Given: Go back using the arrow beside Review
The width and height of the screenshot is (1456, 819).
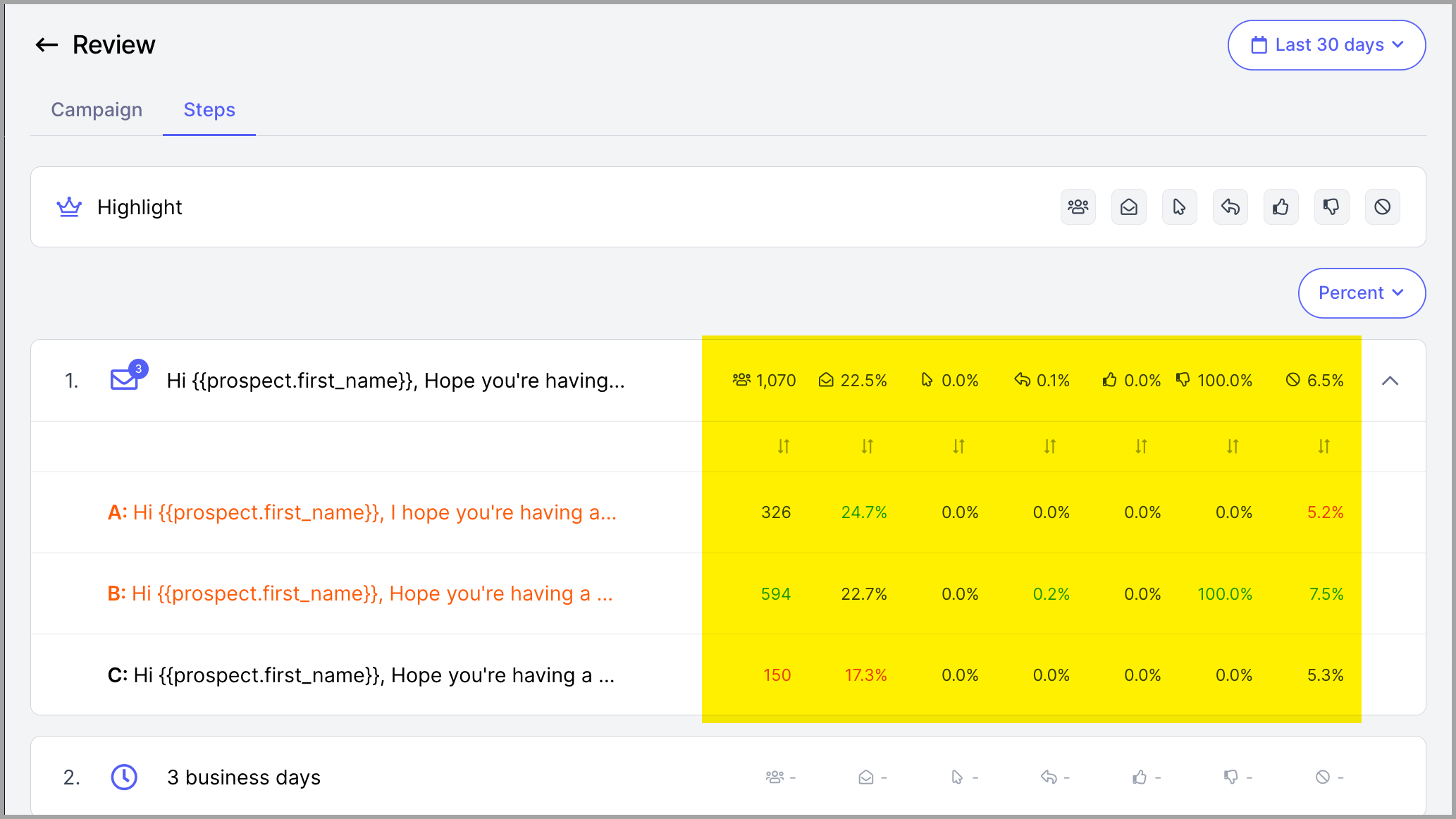Looking at the screenshot, I should pyautogui.click(x=47, y=45).
